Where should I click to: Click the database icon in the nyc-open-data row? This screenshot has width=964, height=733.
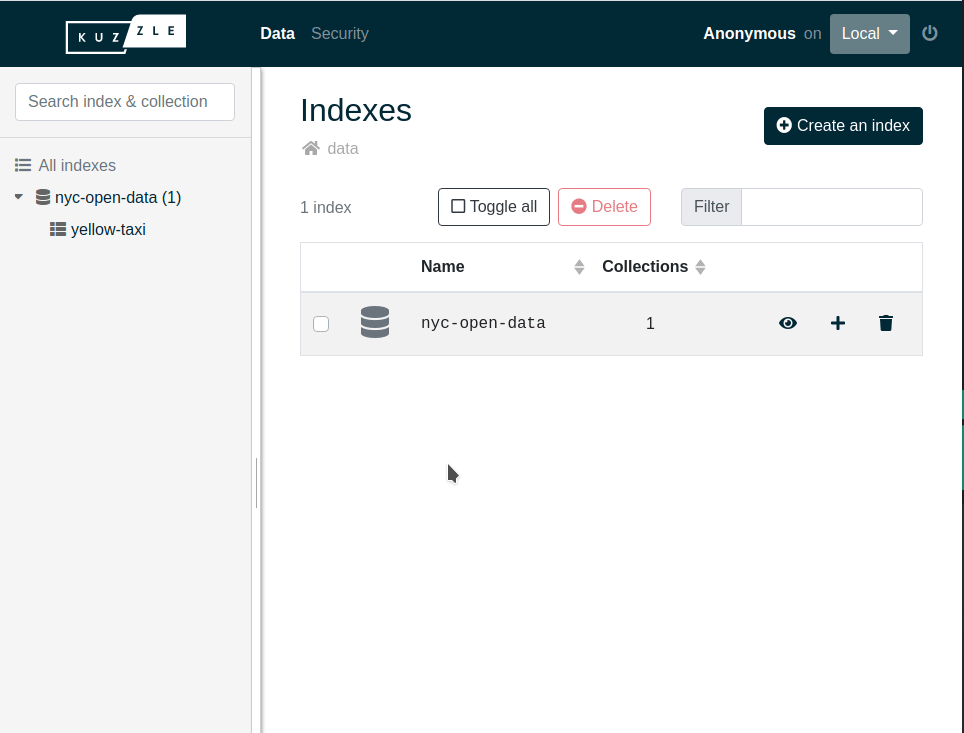[x=375, y=322]
